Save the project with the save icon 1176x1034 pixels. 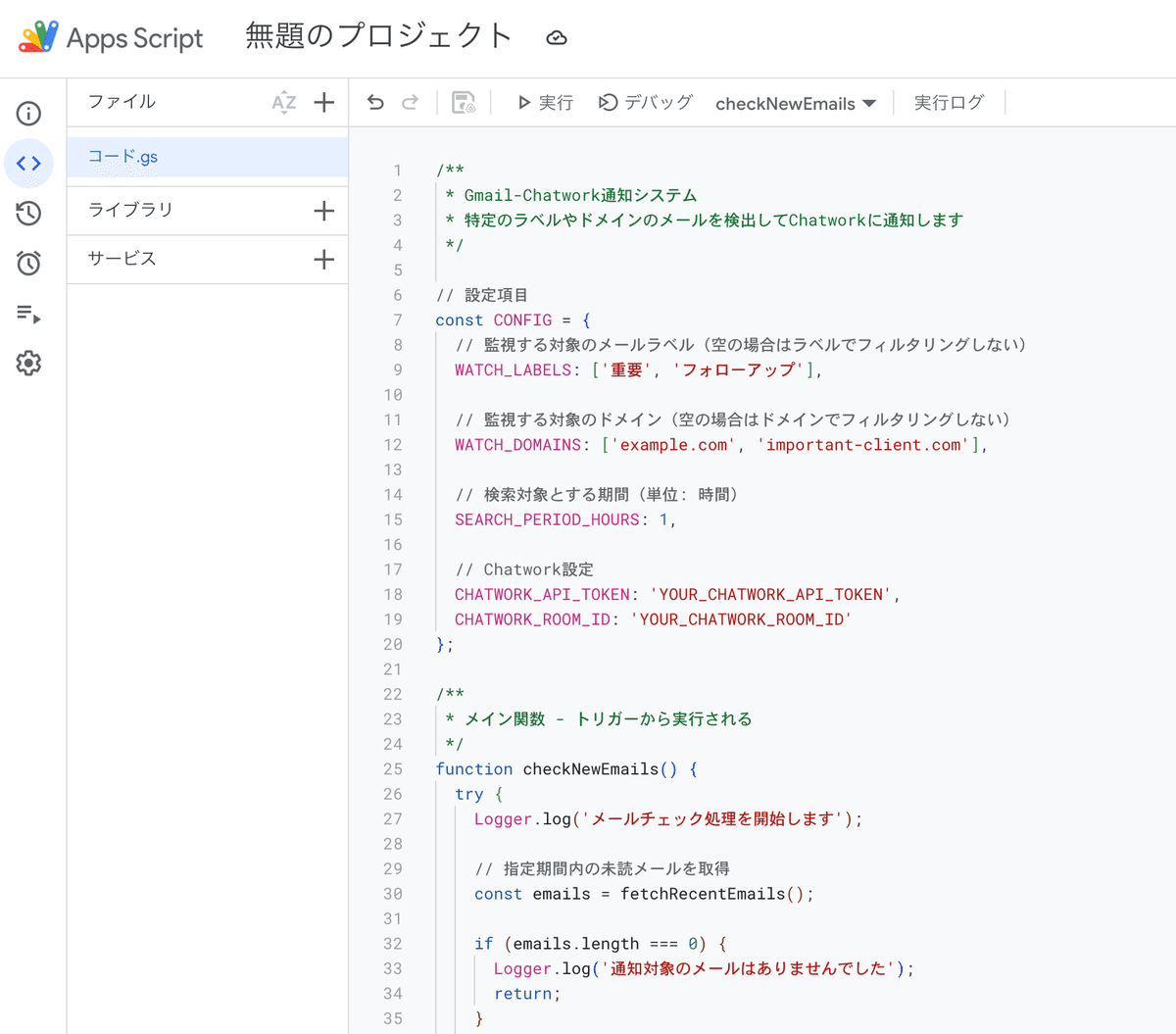click(463, 102)
